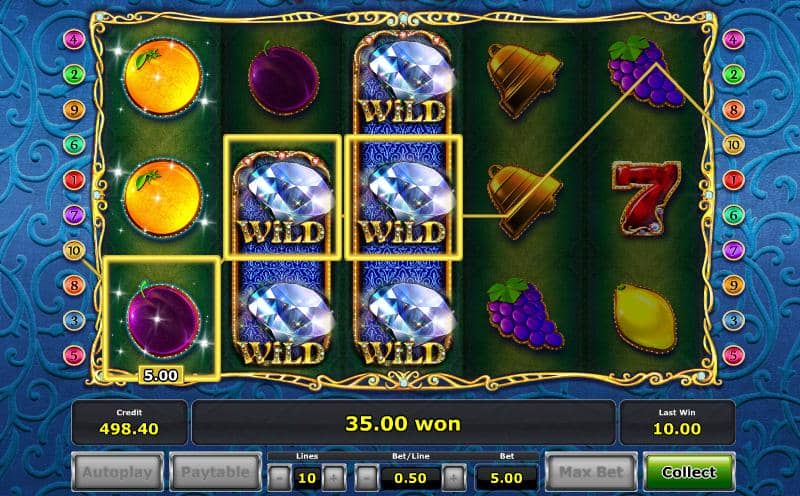Click the Collect button

(689, 472)
